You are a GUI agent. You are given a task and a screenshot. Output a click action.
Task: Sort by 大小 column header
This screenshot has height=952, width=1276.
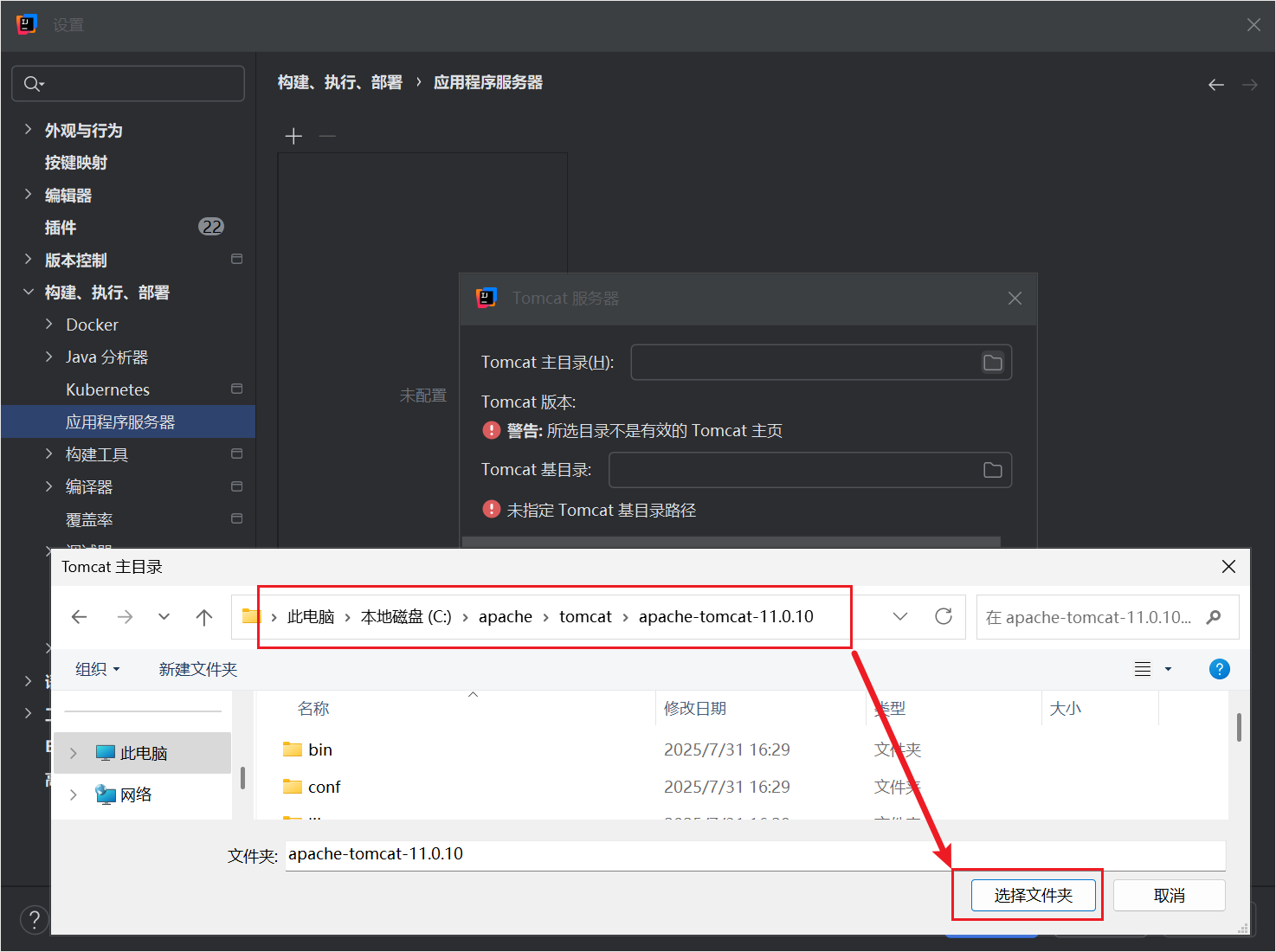[x=1066, y=709]
